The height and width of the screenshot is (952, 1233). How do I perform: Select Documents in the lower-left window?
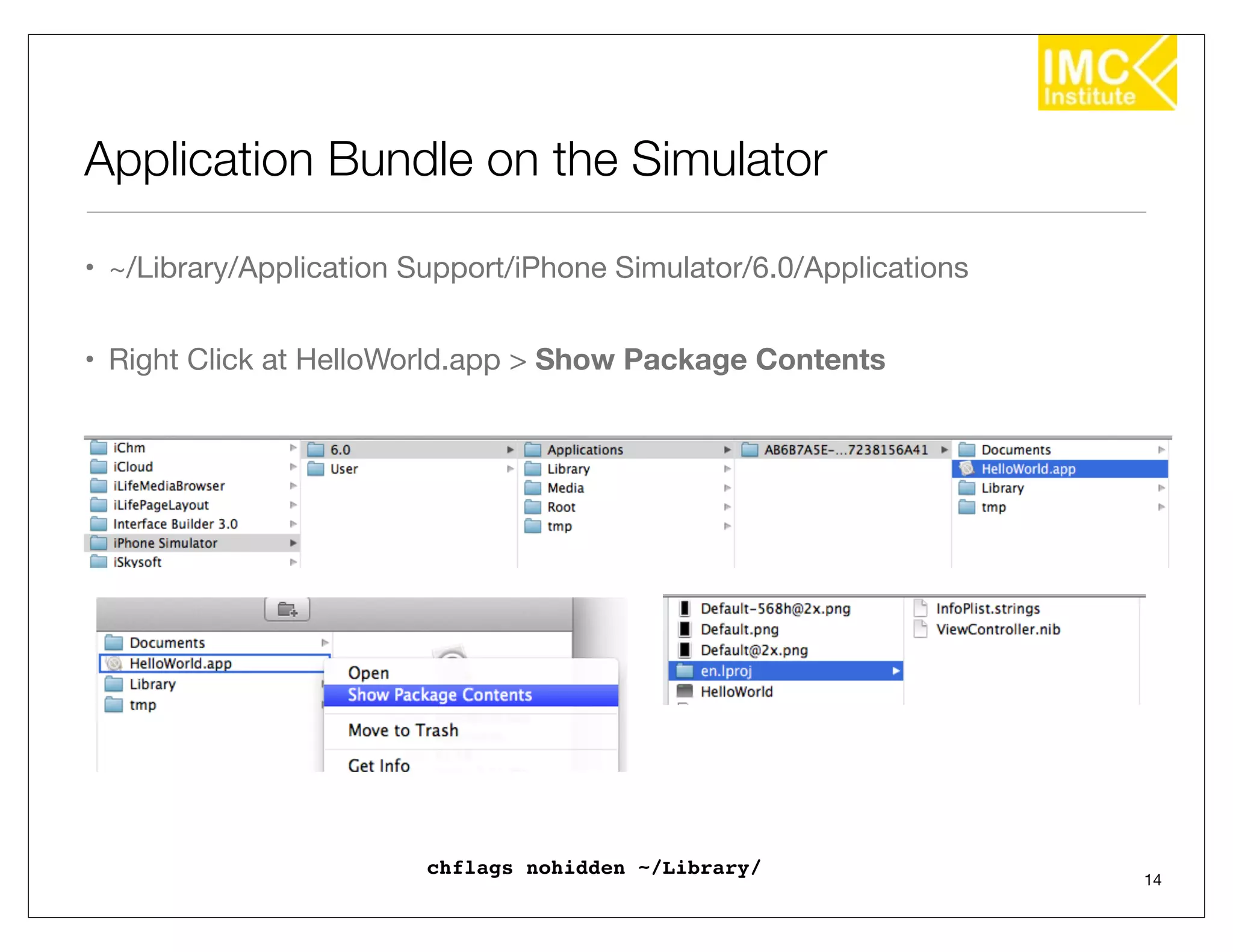coord(215,643)
